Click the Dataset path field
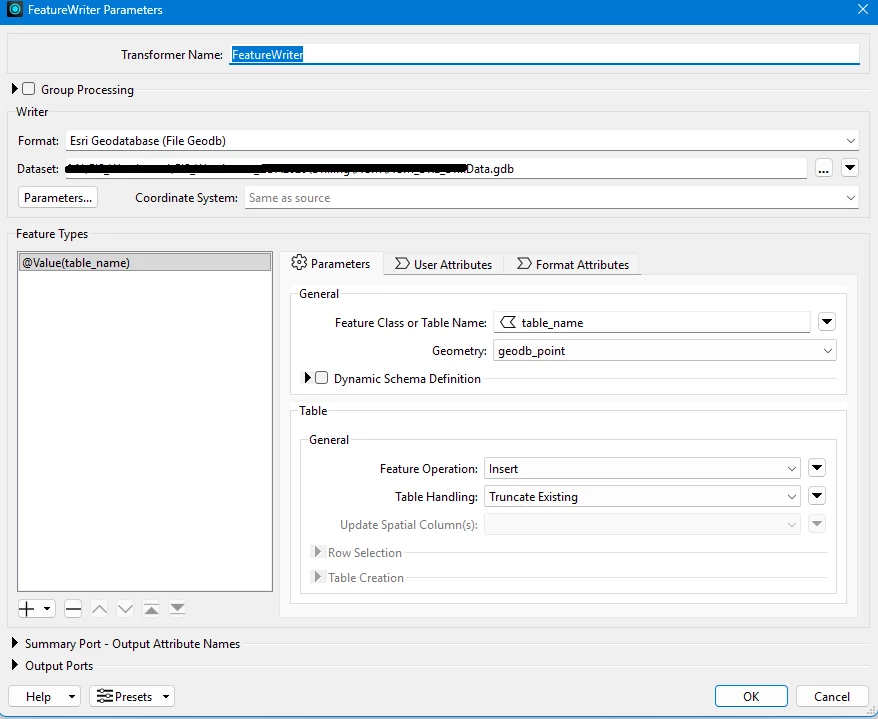Screen dimensions: 878x719 click(x=436, y=169)
